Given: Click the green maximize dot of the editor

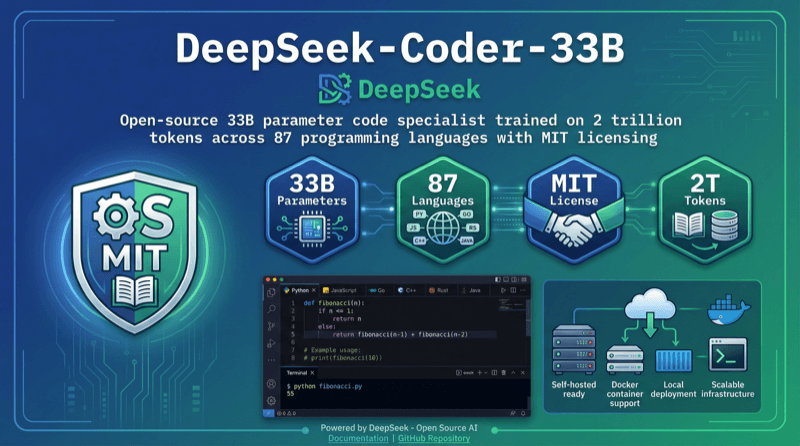Looking at the screenshot, I should click(x=281, y=280).
